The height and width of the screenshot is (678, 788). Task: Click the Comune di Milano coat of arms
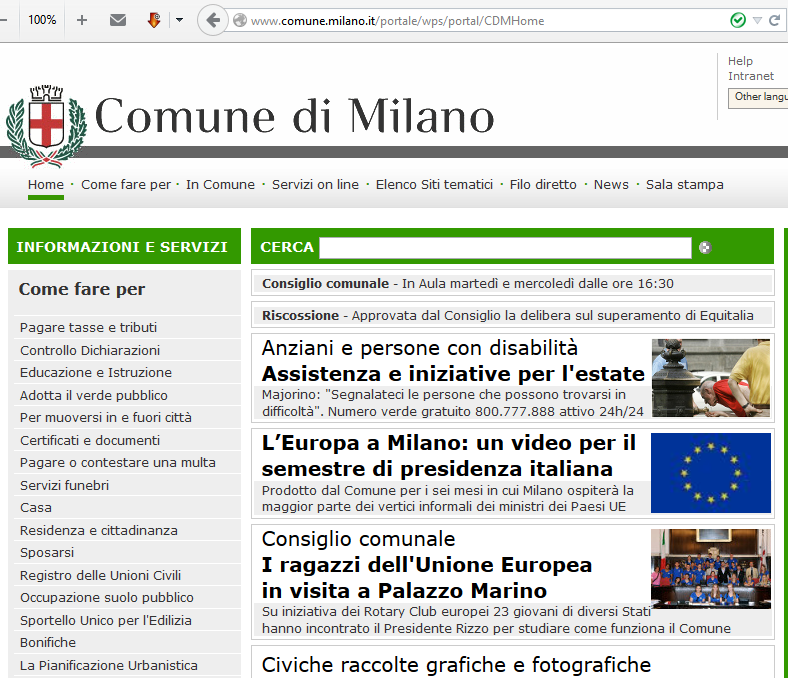tap(45, 127)
